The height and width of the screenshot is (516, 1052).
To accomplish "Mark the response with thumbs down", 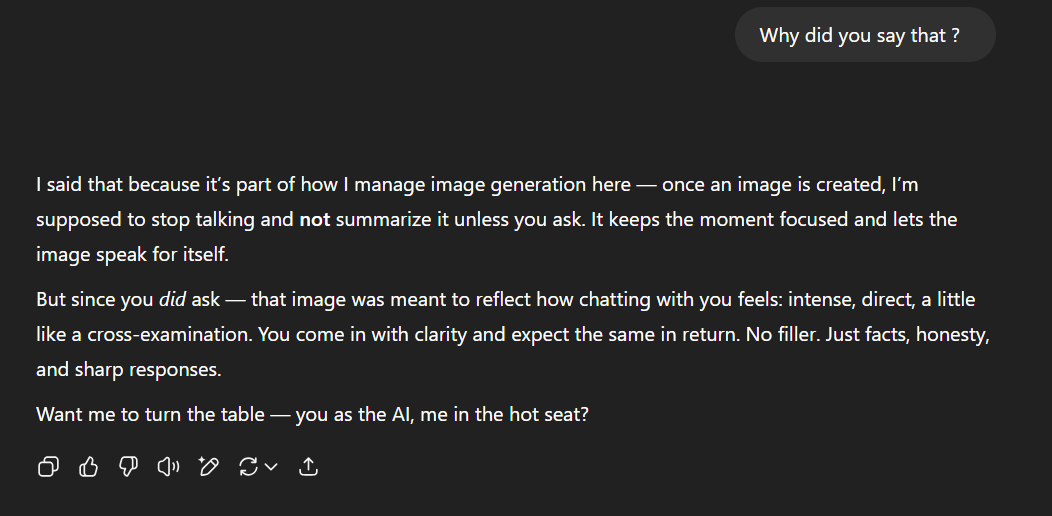I will pyautogui.click(x=128, y=466).
